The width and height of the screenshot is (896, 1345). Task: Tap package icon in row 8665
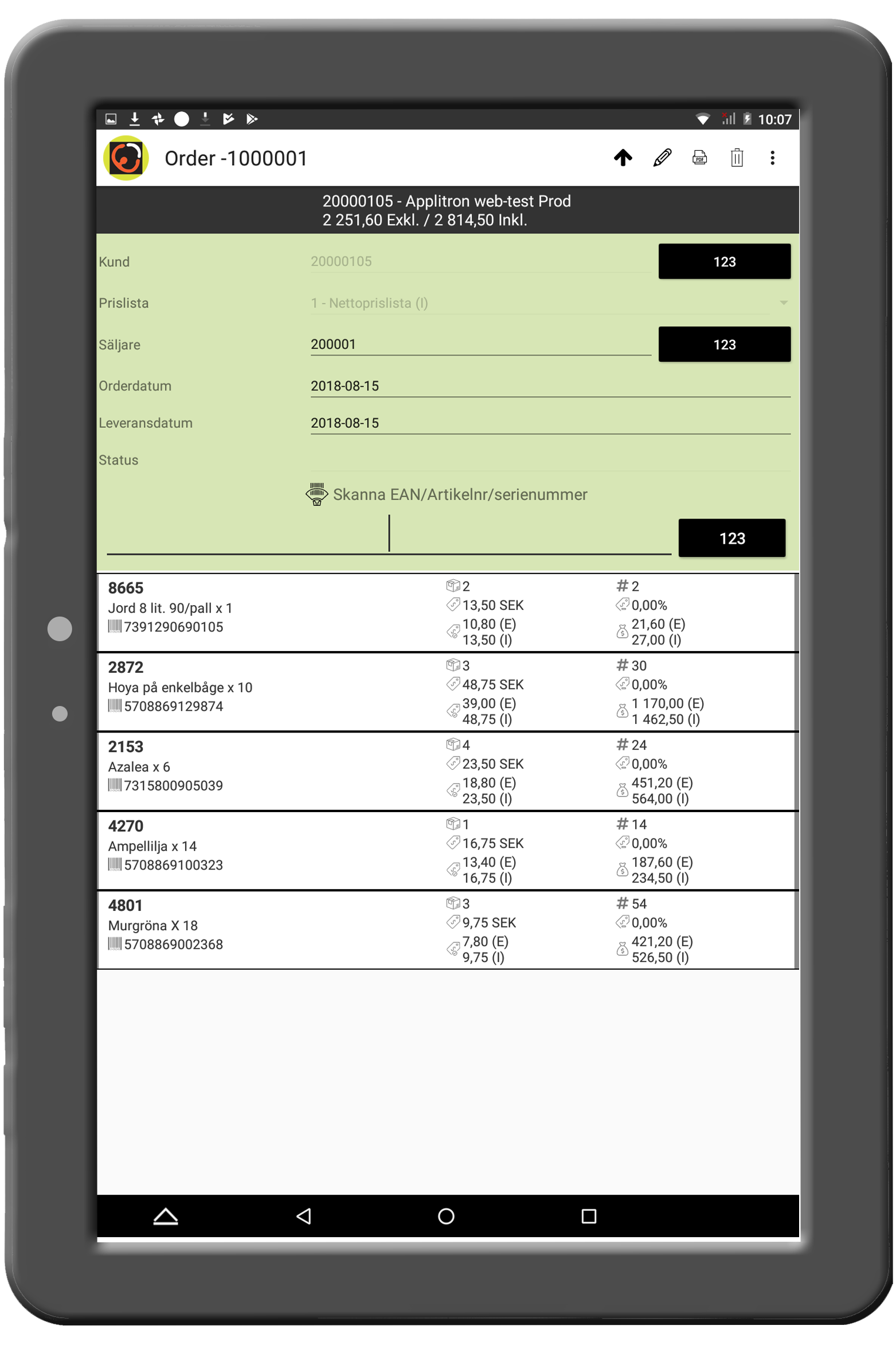pyautogui.click(x=453, y=585)
